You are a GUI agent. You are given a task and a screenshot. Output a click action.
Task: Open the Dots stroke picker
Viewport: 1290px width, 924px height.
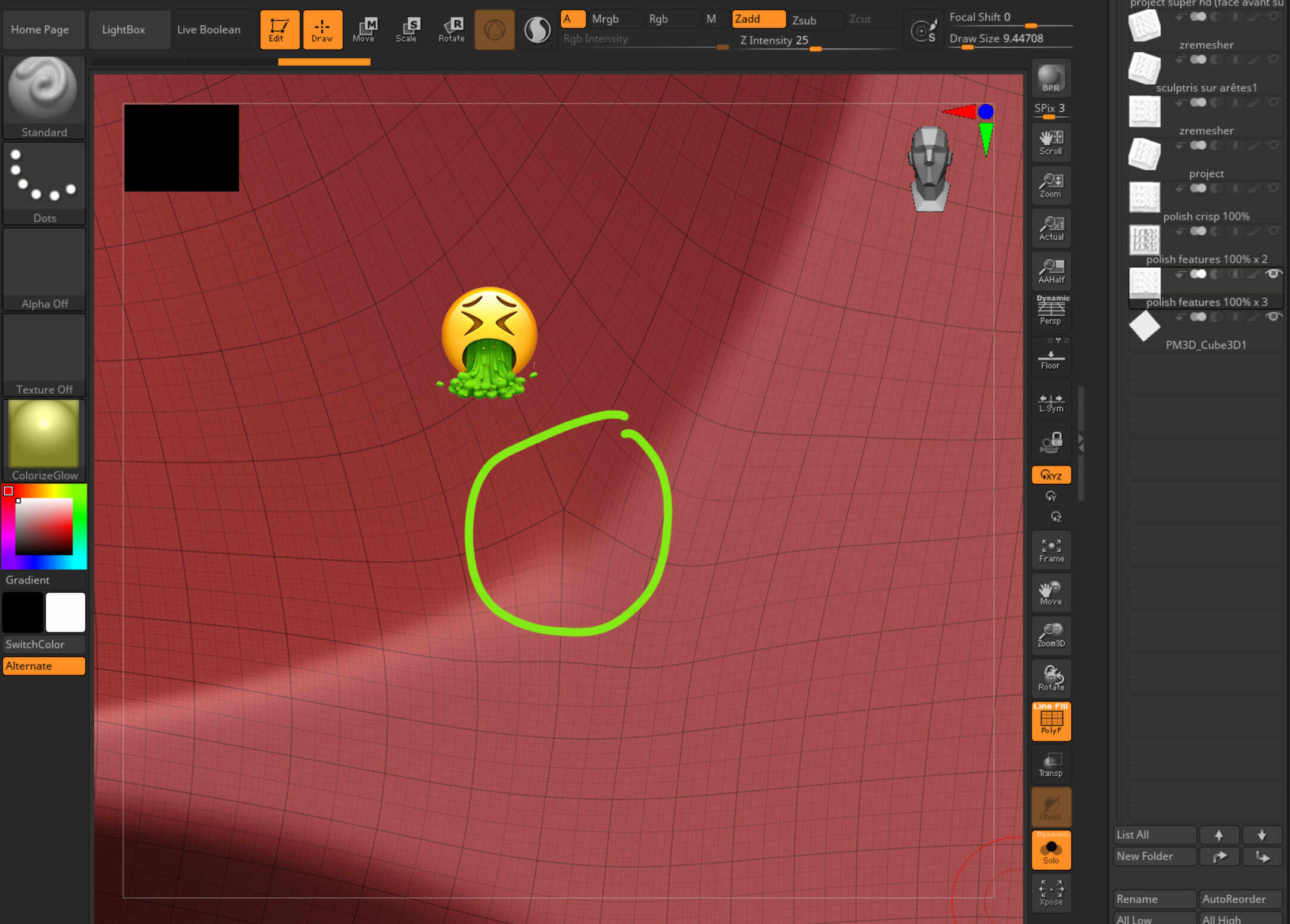point(44,183)
